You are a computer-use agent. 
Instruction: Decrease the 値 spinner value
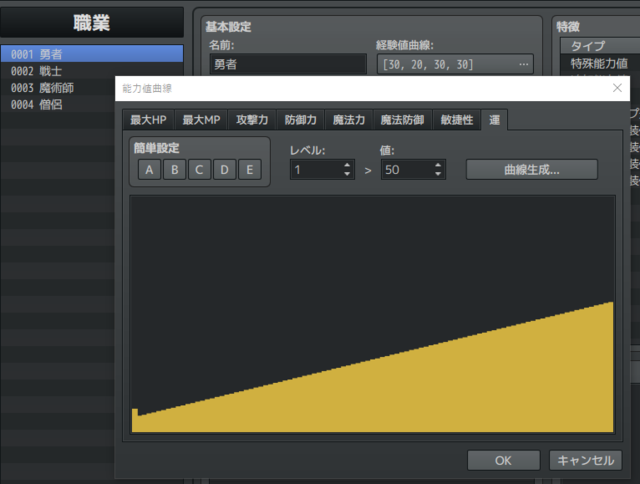coord(438,174)
